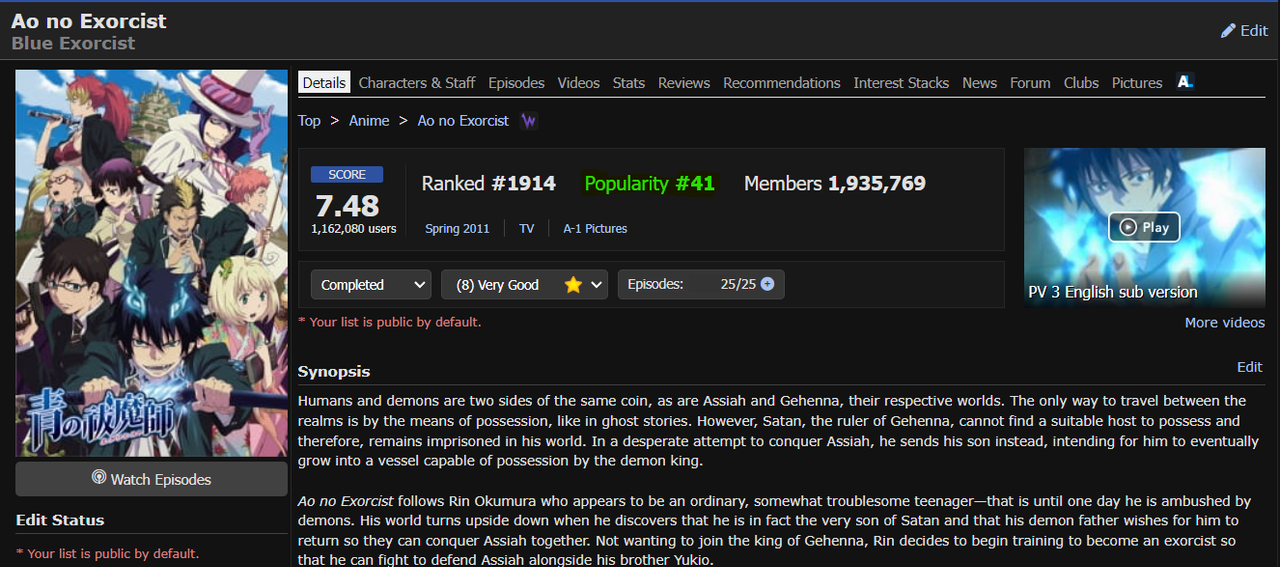Open the Pictures tab
Image resolution: width=1280 pixels, height=567 pixels.
click(x=1137, y=83)
